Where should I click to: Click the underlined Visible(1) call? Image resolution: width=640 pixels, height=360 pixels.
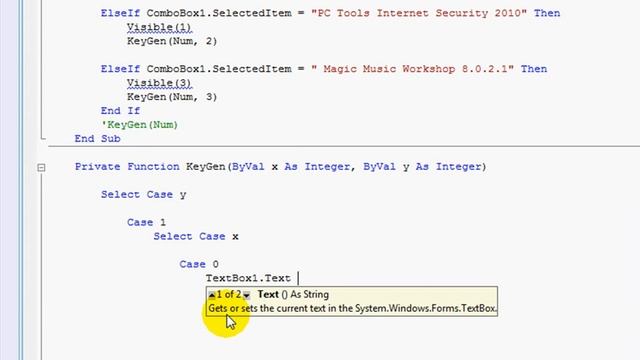point(159,27)
